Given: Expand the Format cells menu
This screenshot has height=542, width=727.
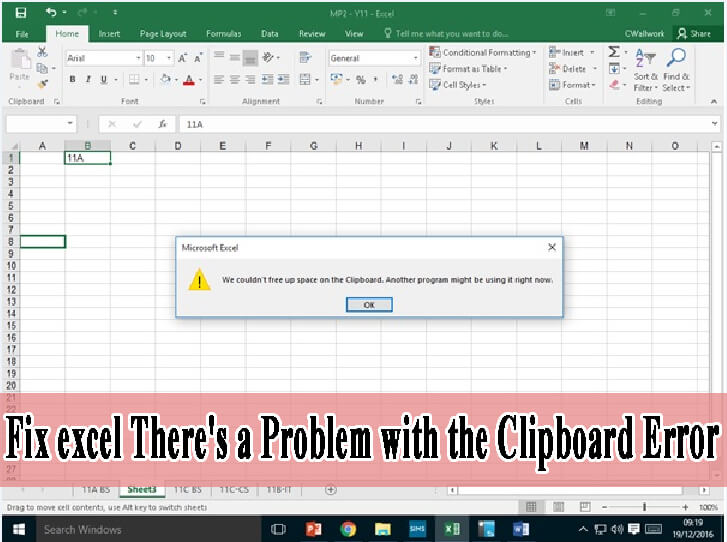Looking at the screenshot, I should tap(573, 85).
